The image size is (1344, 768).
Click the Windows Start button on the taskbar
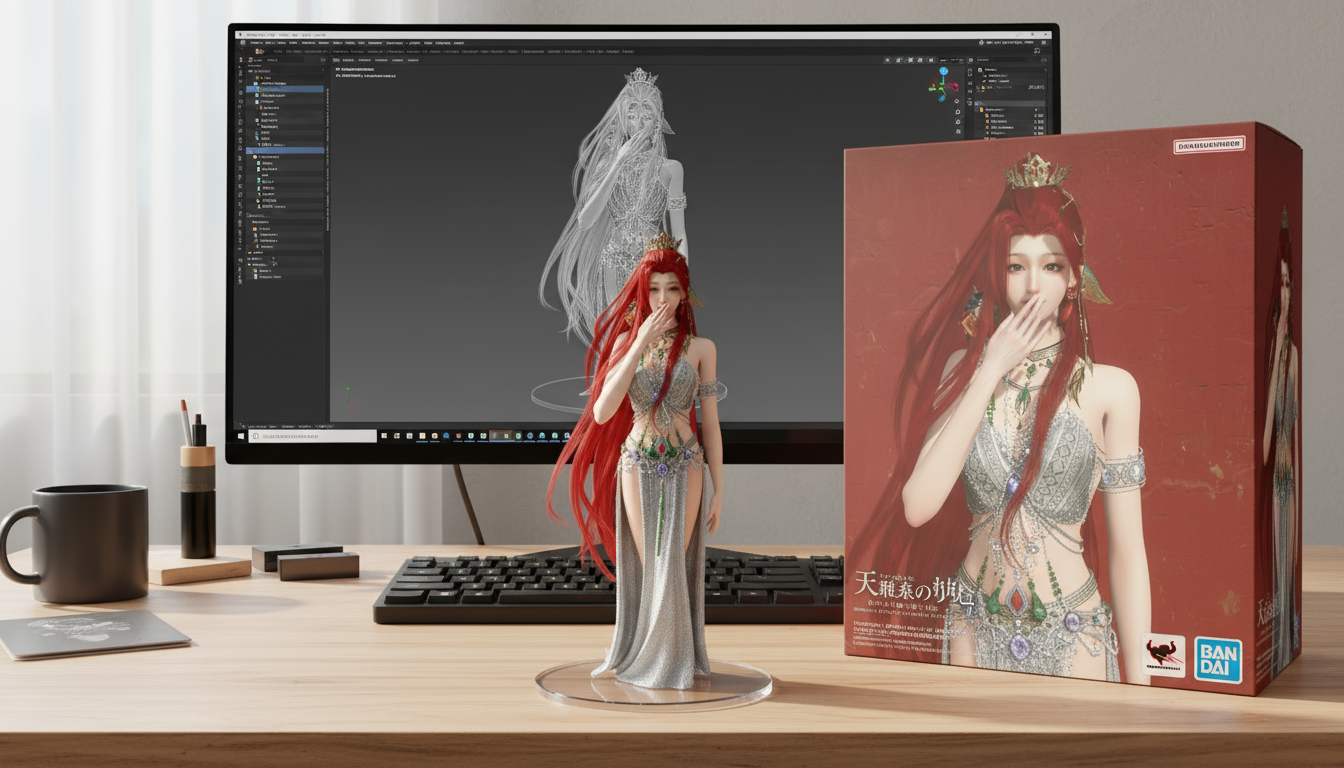241,436
